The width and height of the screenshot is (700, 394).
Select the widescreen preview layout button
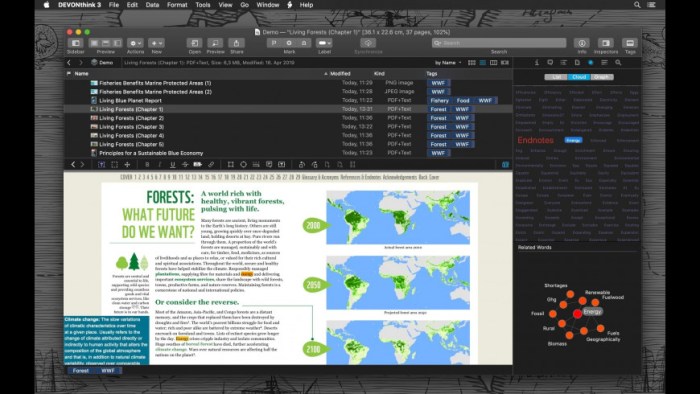117,43
